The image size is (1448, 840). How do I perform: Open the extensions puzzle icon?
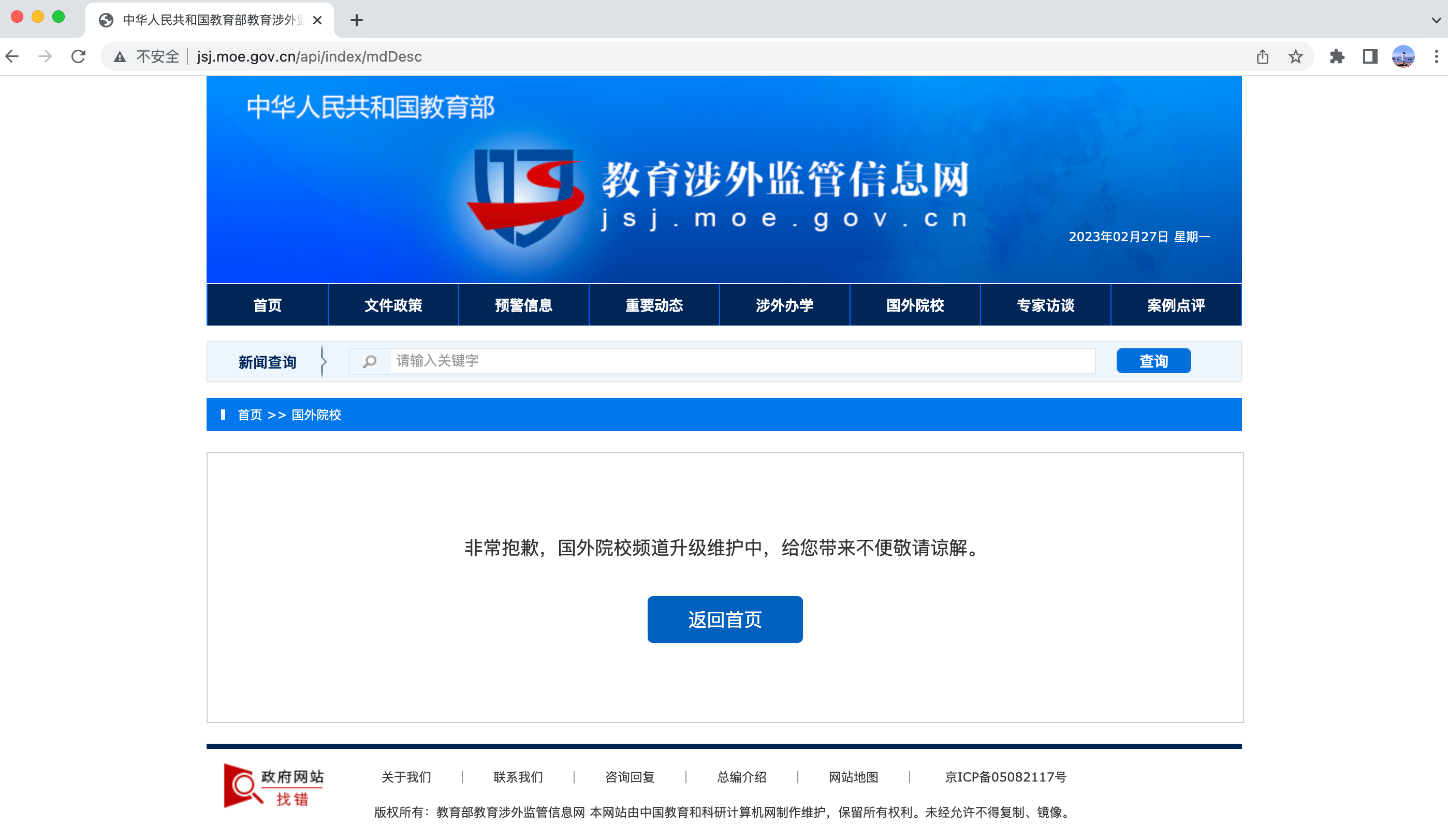[x=1337, y=56]
